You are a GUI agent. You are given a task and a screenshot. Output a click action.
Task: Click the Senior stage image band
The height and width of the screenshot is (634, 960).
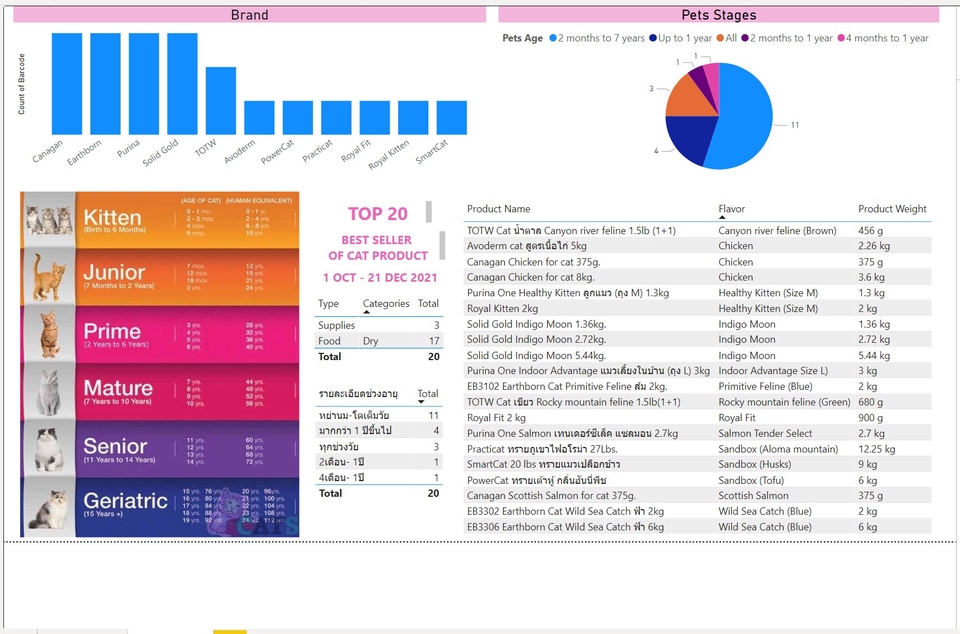click(160, 448)
